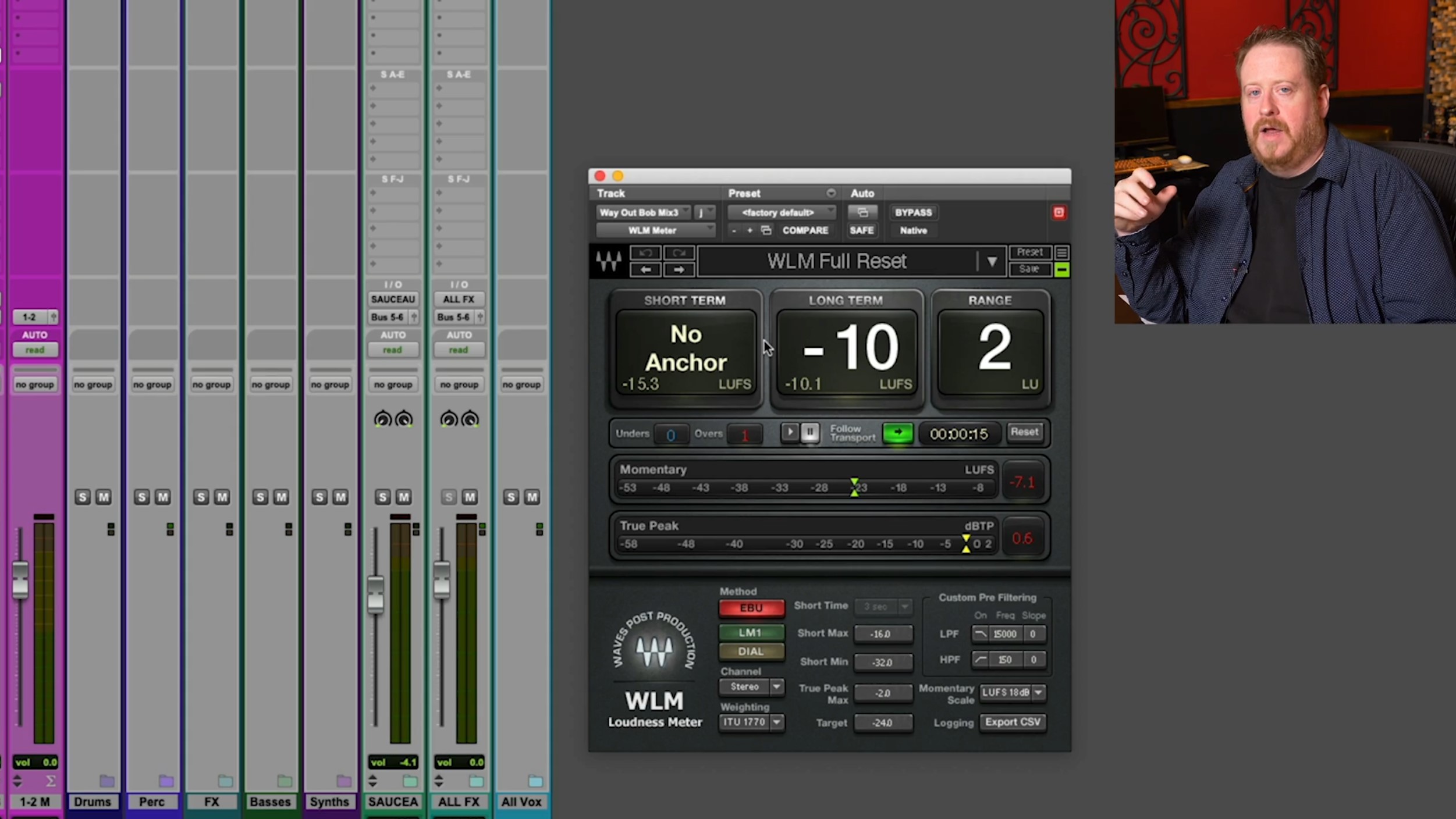
Task: Toggle automation SAFE button
Action: 862,230
